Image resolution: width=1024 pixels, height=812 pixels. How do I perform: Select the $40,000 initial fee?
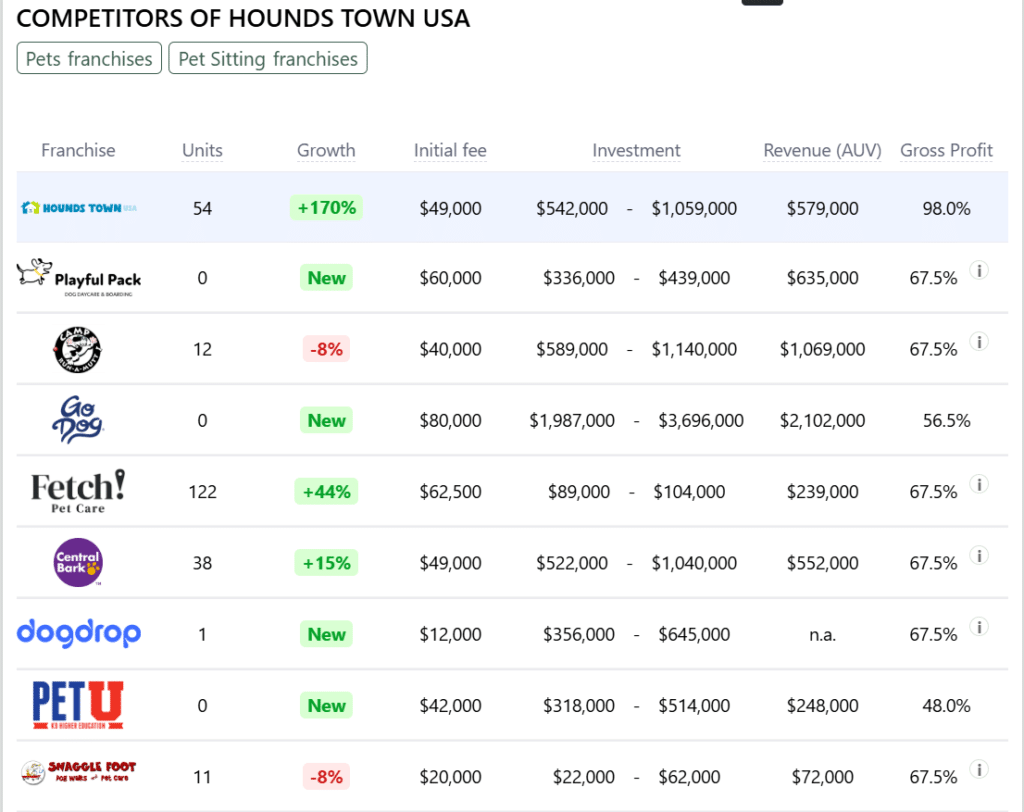pyautogui.click(x=450, y=349)
